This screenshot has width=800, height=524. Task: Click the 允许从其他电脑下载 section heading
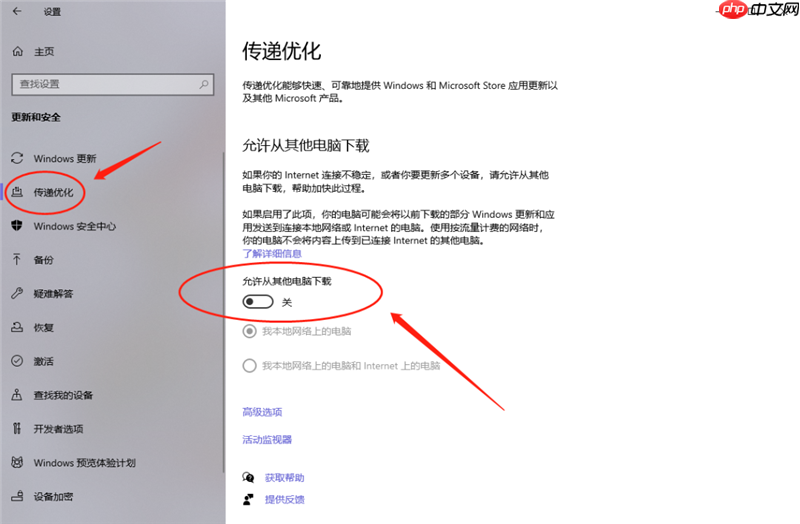pos(306,145)
